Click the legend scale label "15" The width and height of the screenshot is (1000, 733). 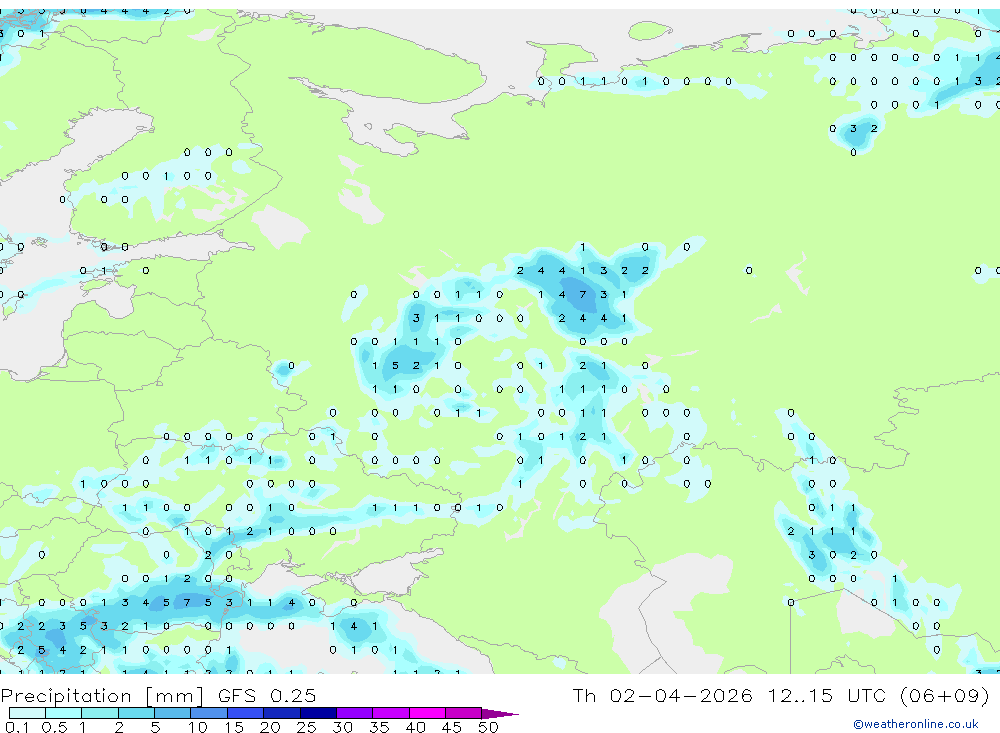coord(233,727)
